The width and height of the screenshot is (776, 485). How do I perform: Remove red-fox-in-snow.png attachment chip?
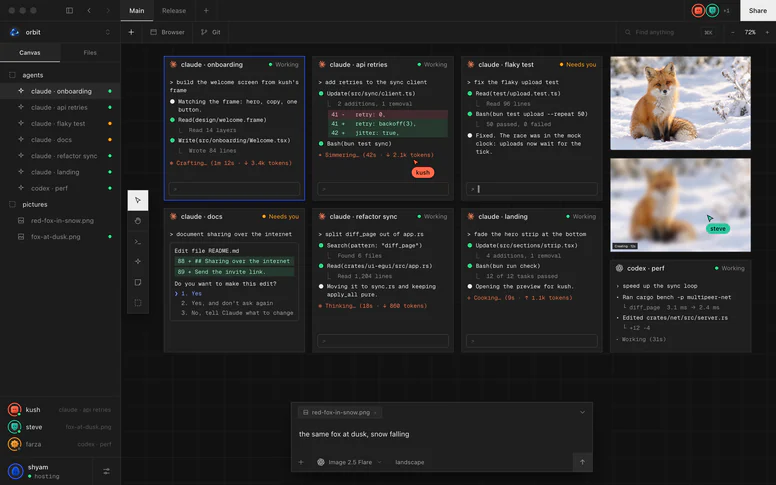tap(376, 413)
